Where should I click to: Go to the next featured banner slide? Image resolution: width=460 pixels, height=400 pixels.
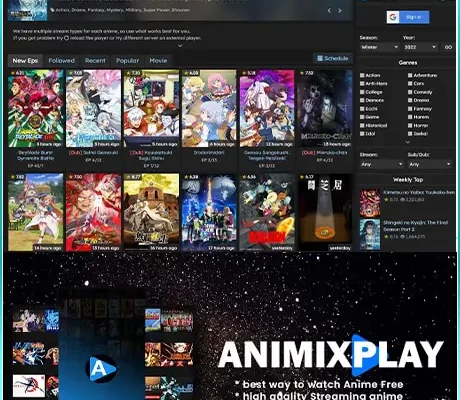(x=340, y=11)
